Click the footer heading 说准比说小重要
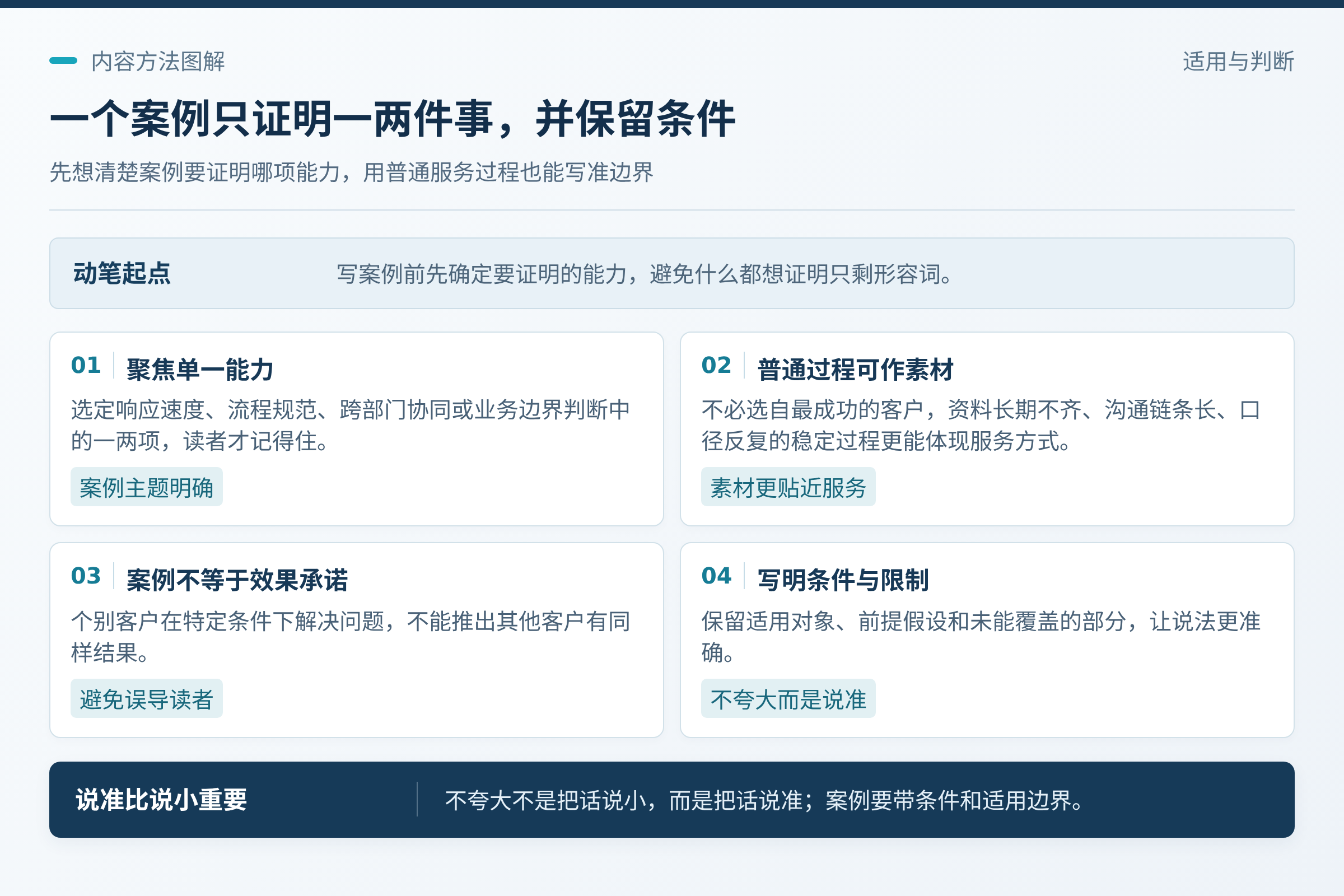 coord(161,800)
